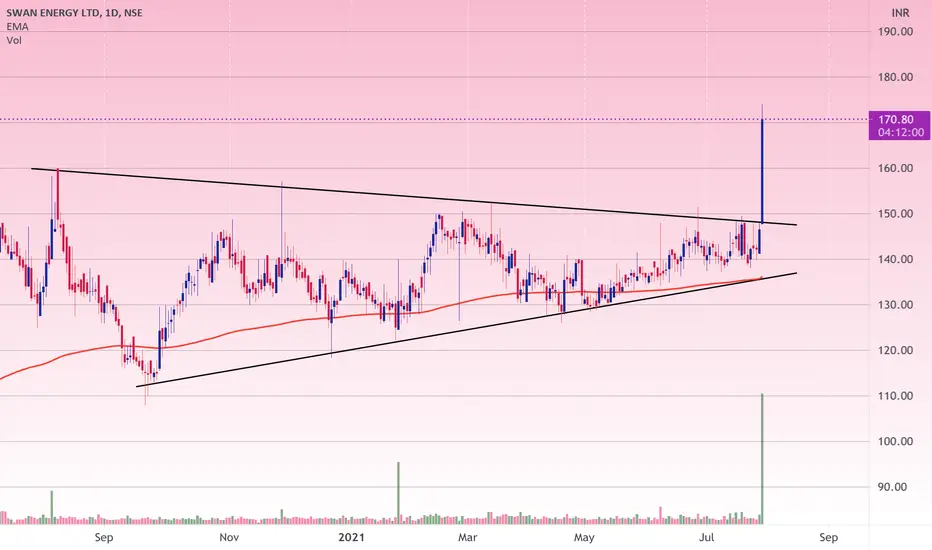Click the 110.00 price axis label
The width and height of the screenshot is (932, 550).
click(x=896, y=396)
